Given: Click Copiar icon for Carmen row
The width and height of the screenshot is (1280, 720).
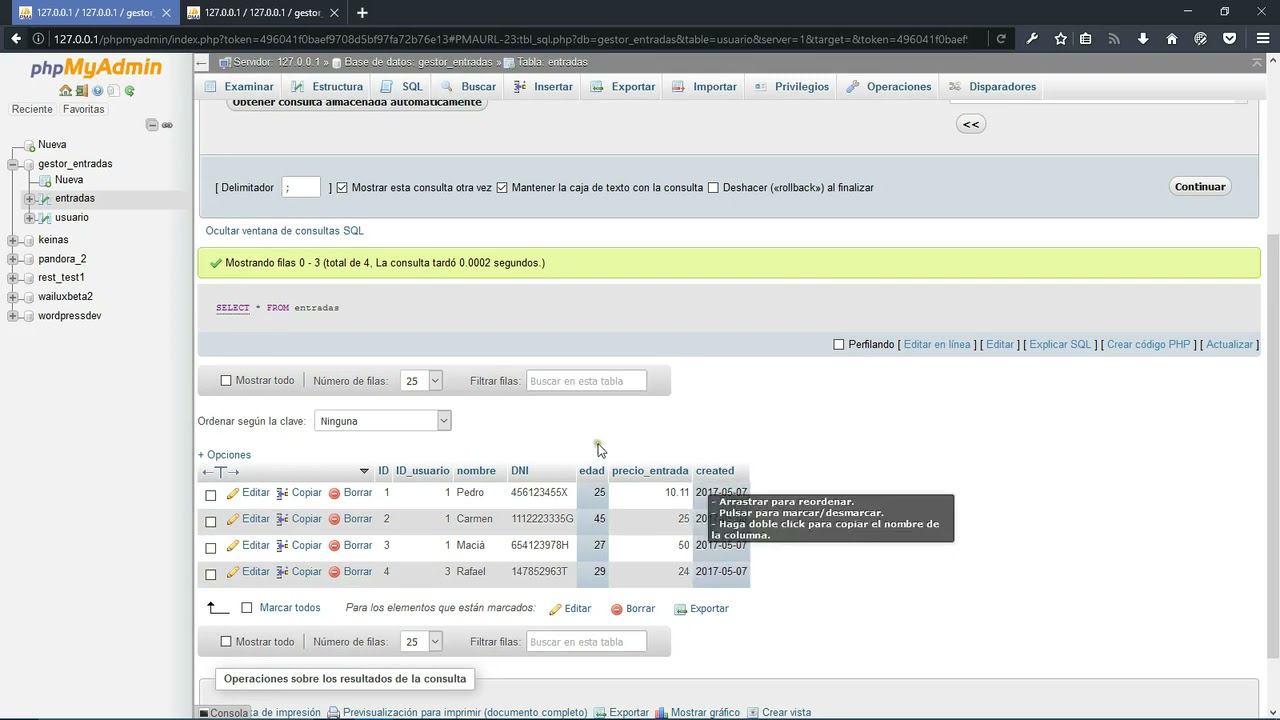Looking at the screenshot, I should (283, 519).
